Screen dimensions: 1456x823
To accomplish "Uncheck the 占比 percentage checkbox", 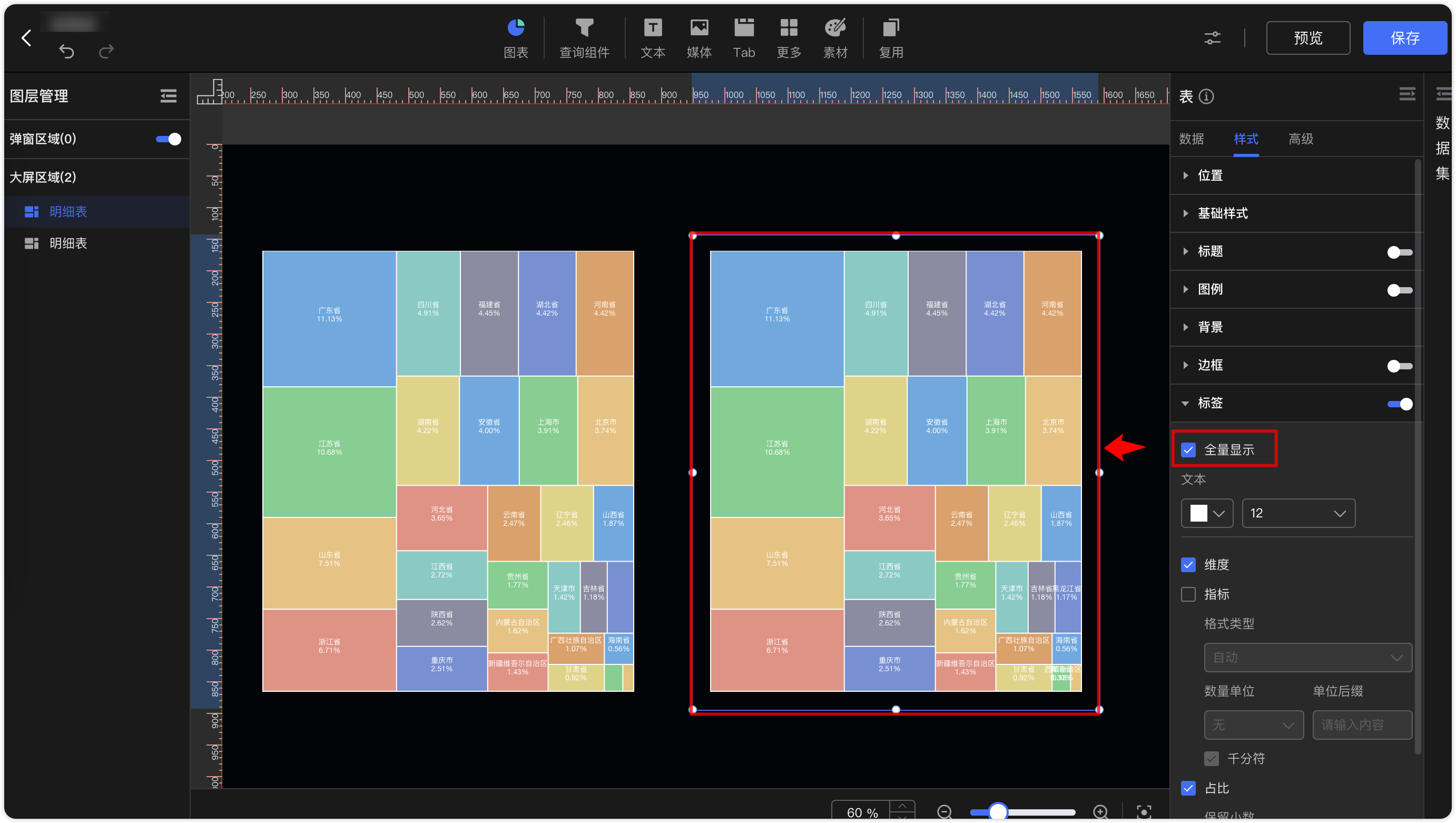I will (1188, 788).
